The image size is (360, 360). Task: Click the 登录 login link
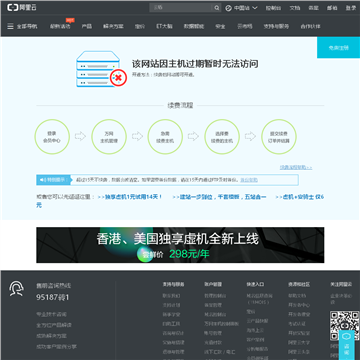click(351, 8)
